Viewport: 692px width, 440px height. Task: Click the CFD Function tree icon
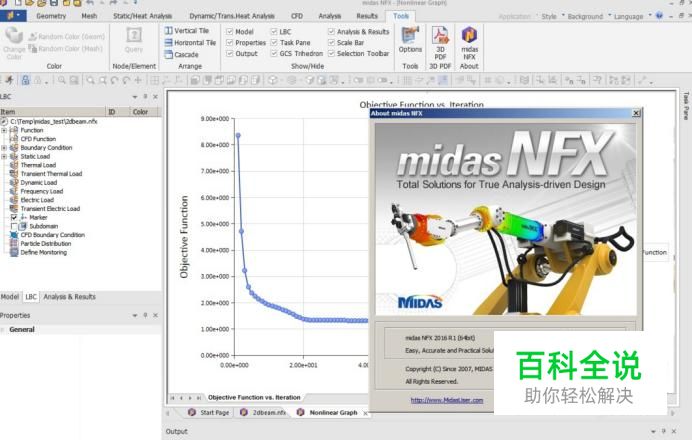point(14,139)
